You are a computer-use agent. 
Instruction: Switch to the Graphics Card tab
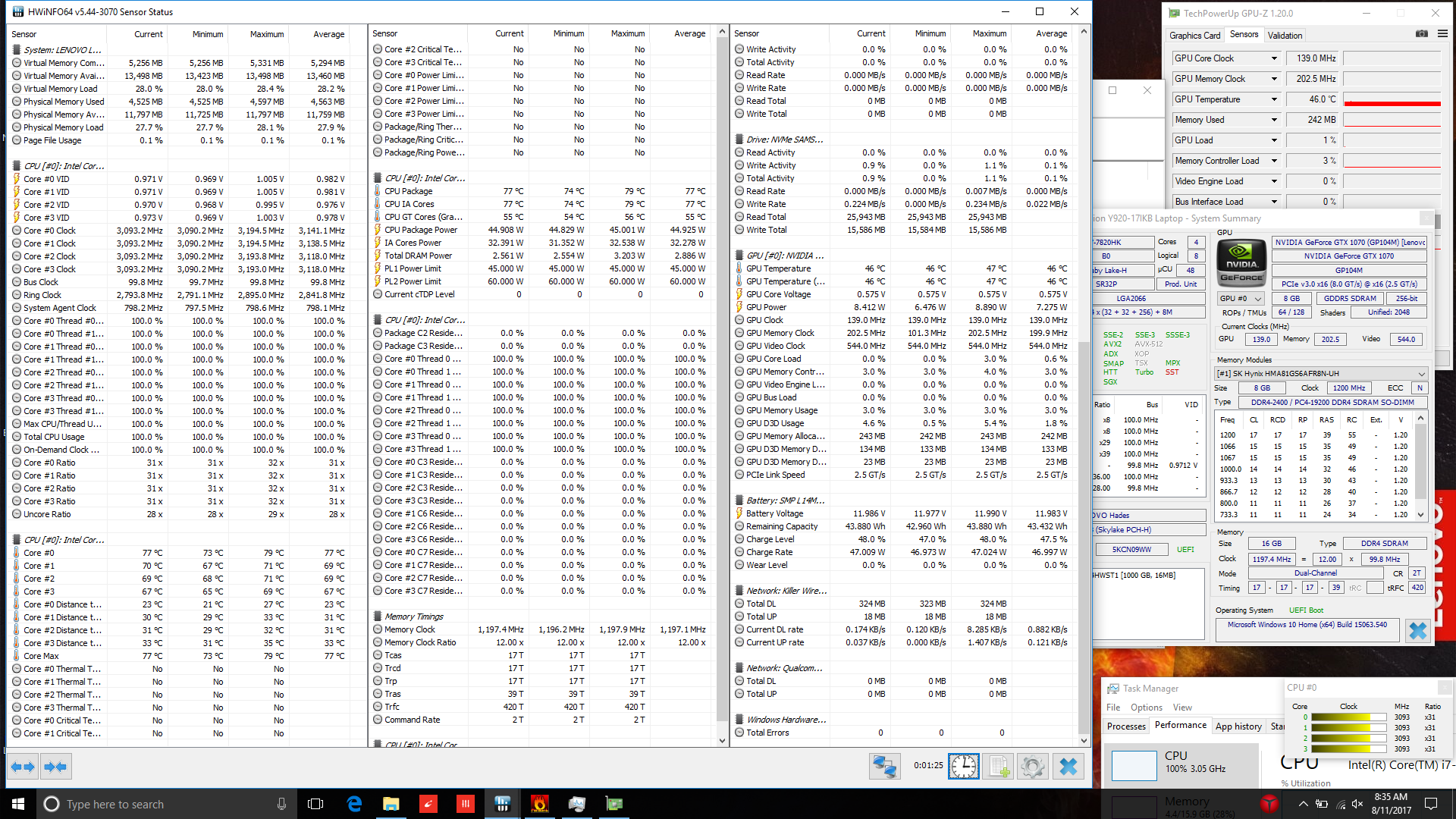[1194, 35]
